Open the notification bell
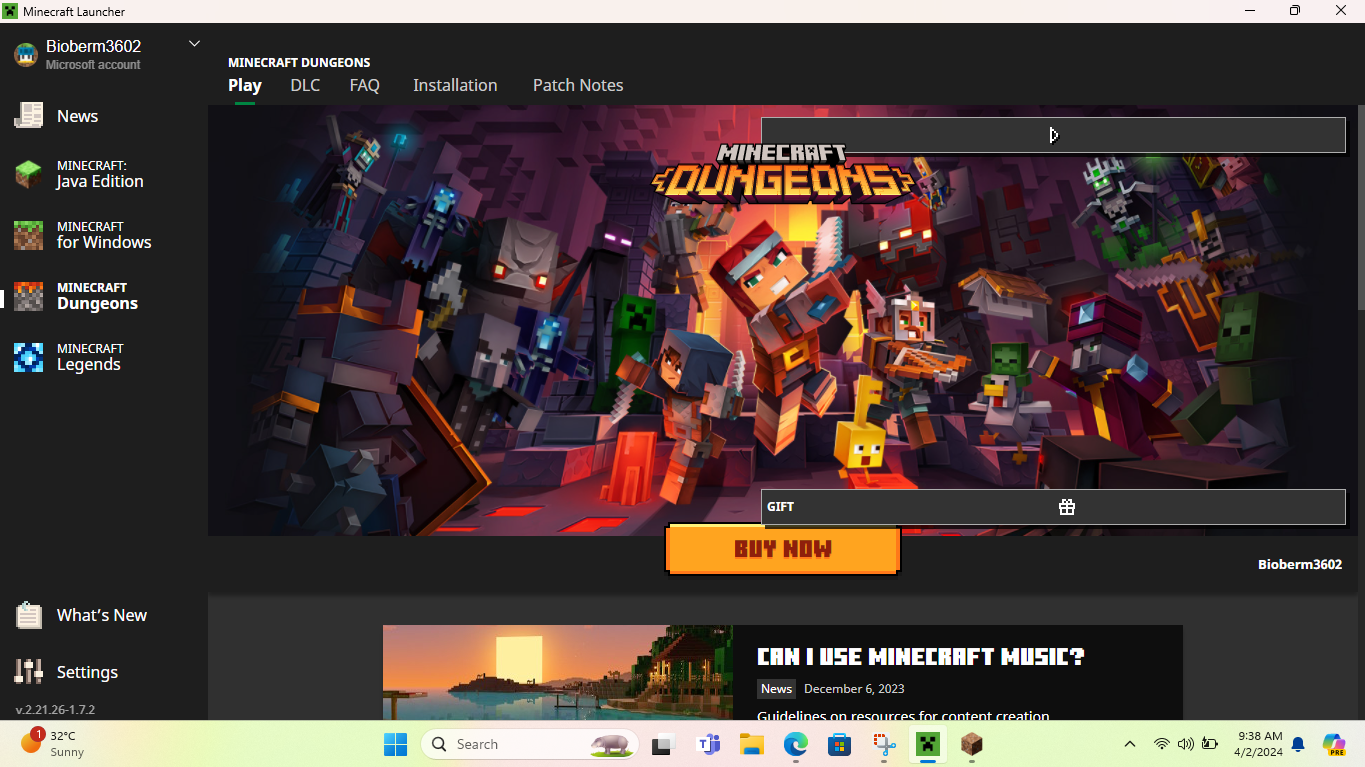1365x767 pixels. [x=1298, y=744]
